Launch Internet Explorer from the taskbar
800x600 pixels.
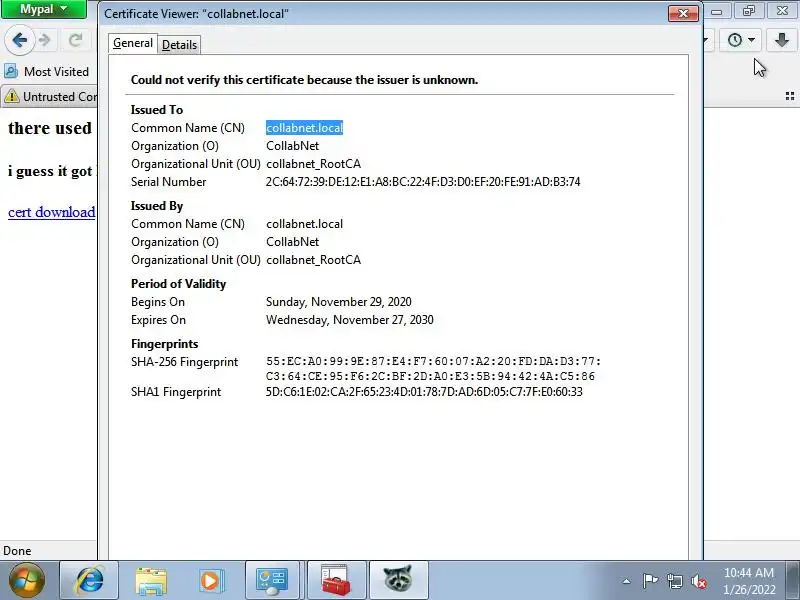click(89, 580)
